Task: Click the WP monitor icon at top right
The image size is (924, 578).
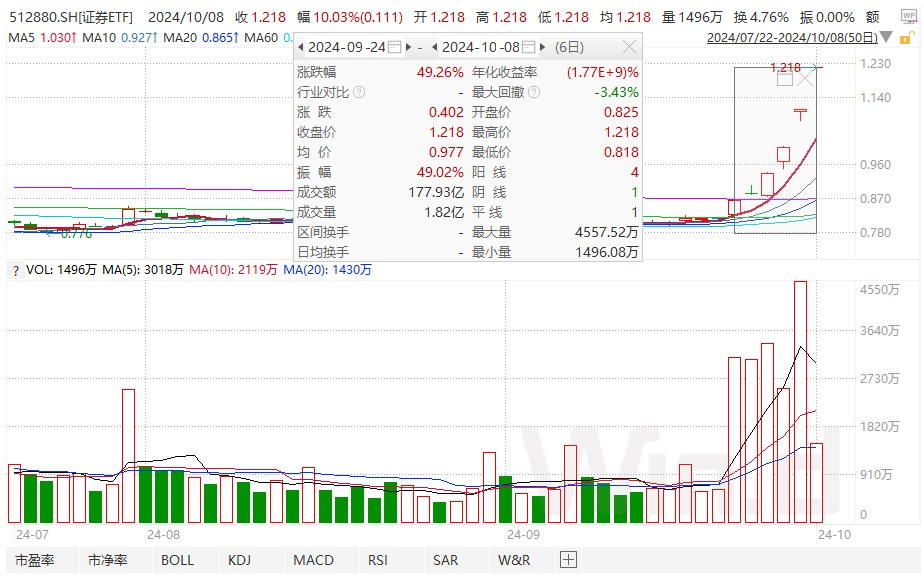Action: [x=910, y=17]
